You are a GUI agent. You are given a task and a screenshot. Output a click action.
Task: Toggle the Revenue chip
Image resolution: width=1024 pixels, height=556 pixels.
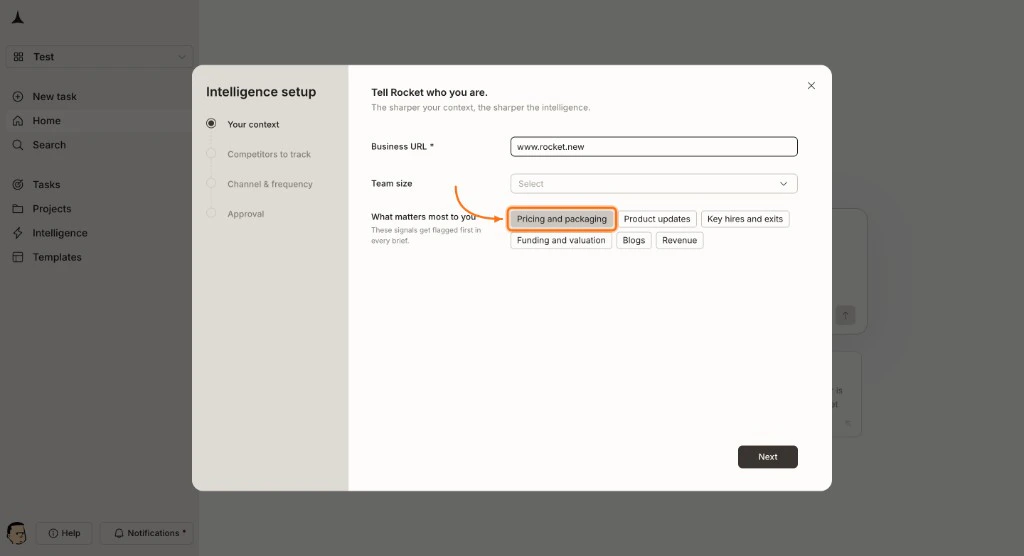tap(680, 240)
